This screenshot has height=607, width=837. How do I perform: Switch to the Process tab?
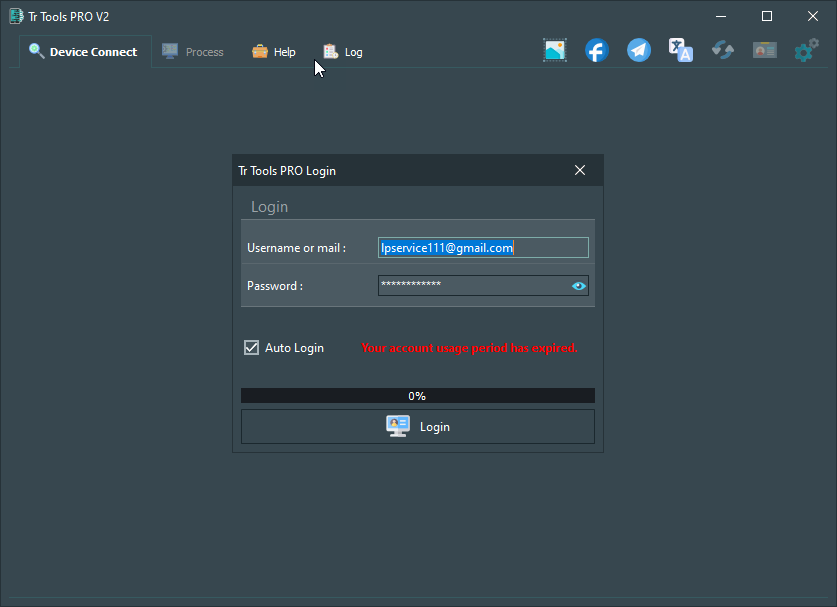click(193, 51)
